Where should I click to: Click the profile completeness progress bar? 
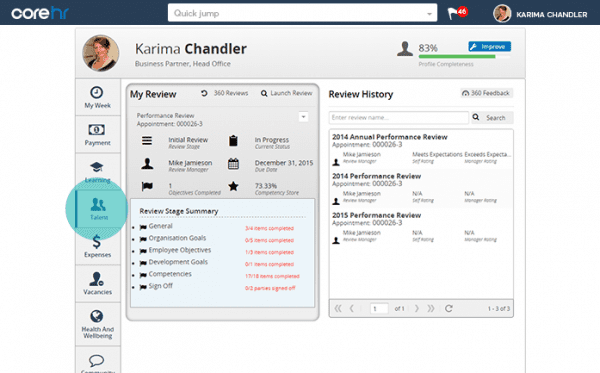[x=465, y=57]
